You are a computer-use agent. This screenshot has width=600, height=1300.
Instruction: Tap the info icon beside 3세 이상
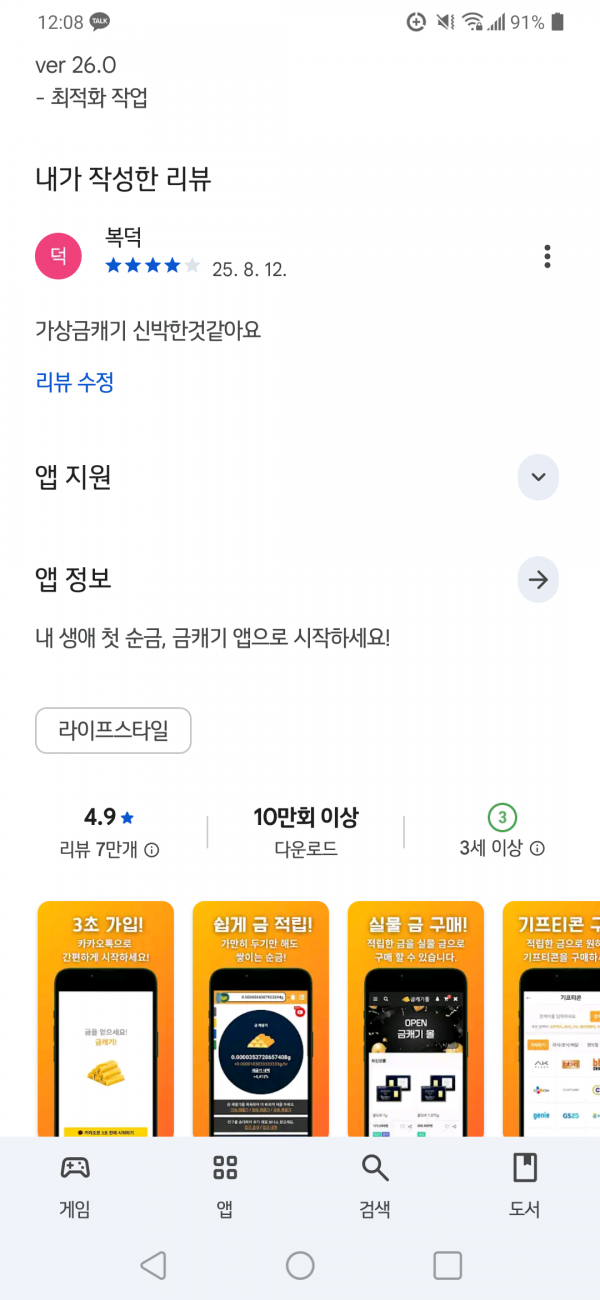pos(537,848)
